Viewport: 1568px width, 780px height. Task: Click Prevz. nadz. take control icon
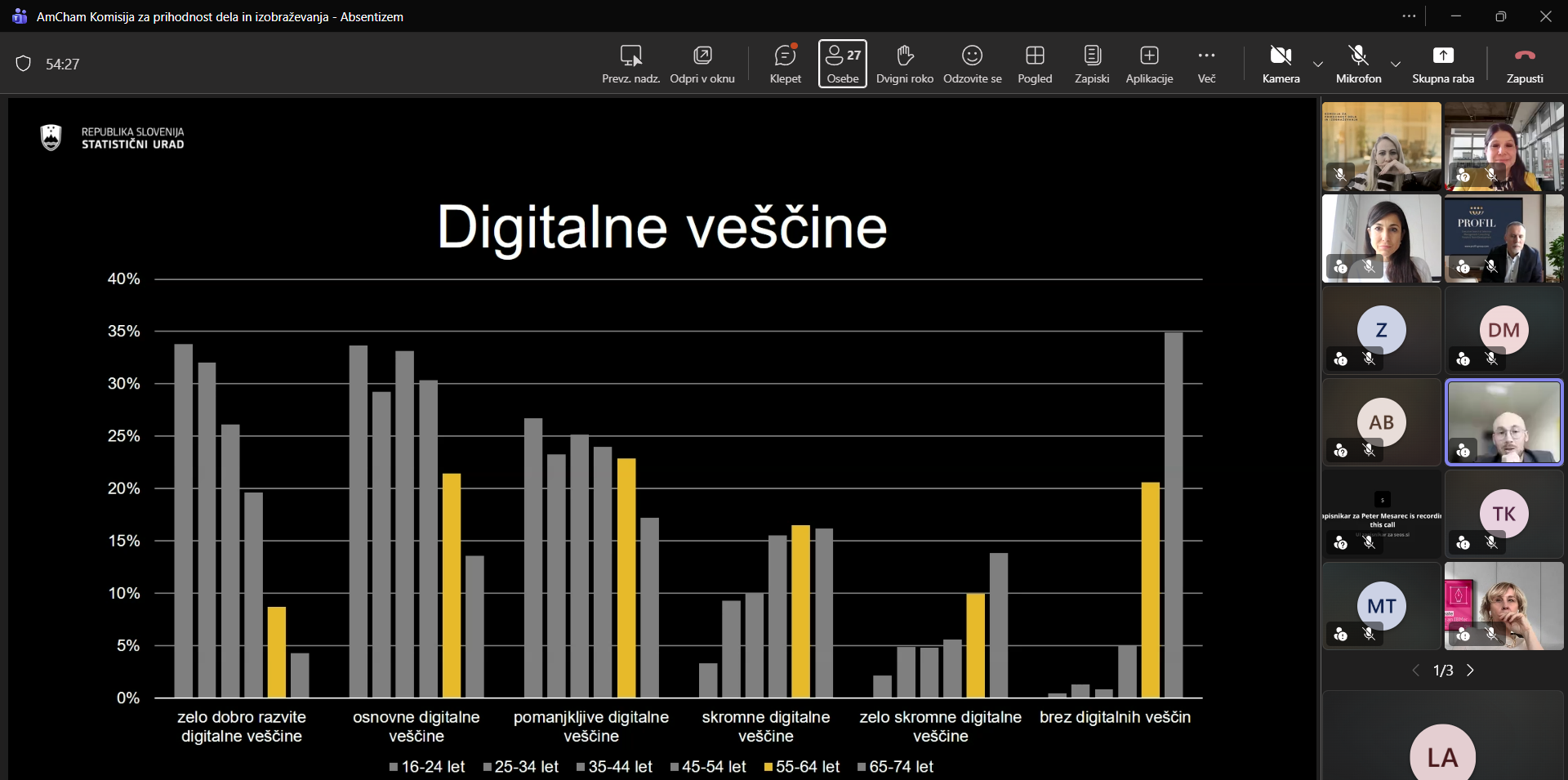(630, 64)
